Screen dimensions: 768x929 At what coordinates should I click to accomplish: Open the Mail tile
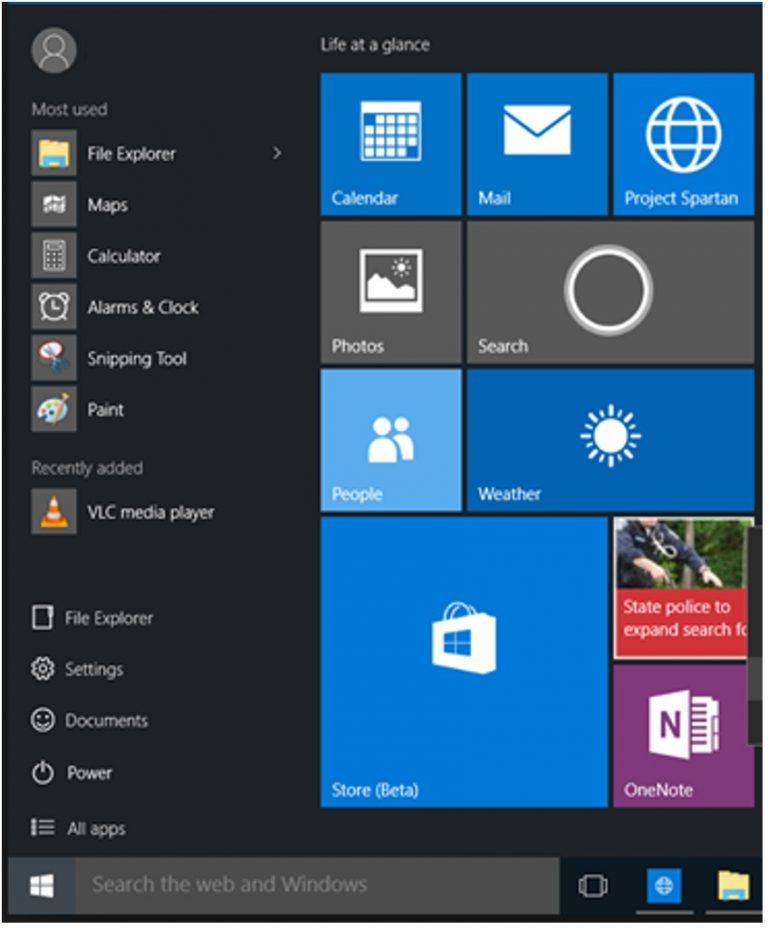coord(537,144)
